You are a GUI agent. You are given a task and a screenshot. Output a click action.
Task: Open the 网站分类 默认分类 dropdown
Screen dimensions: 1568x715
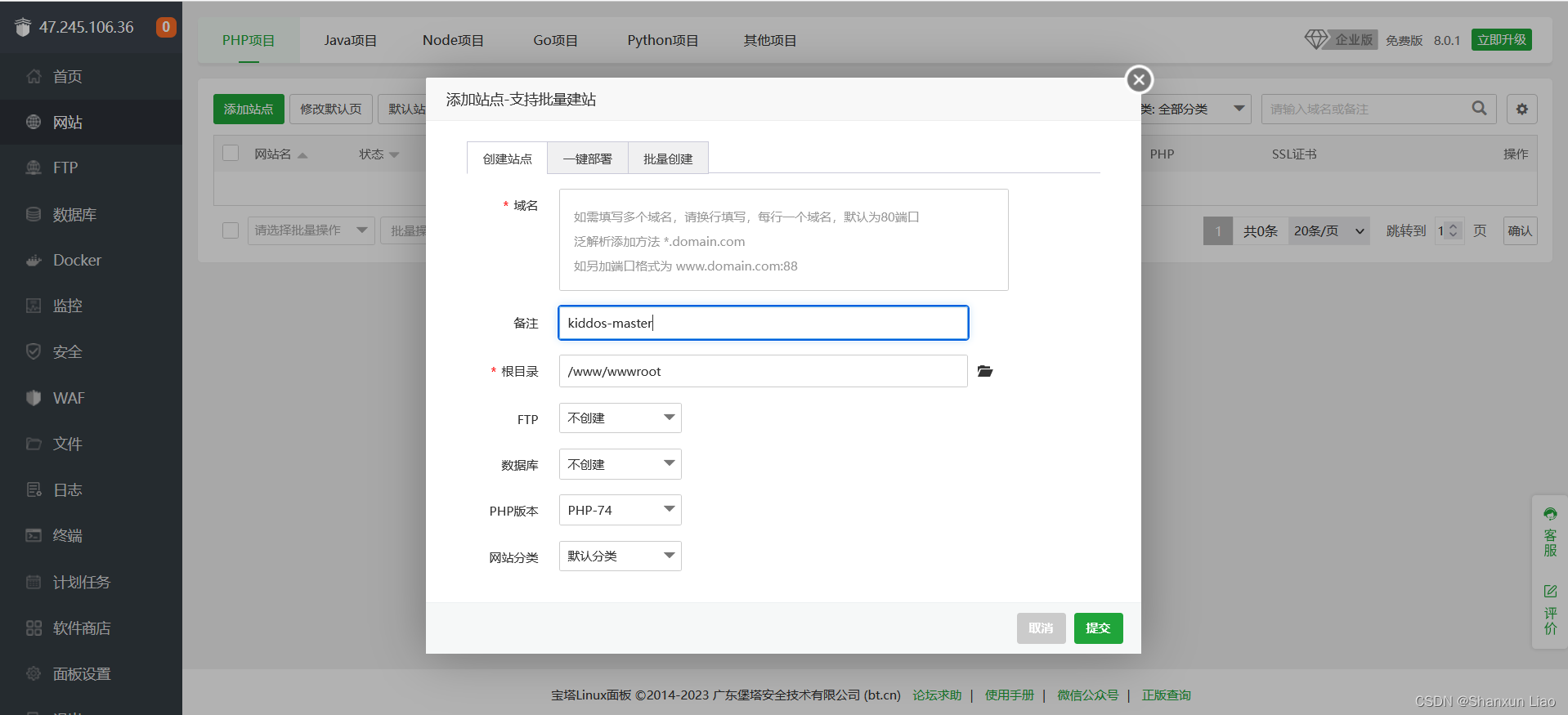tap(620, 556)
